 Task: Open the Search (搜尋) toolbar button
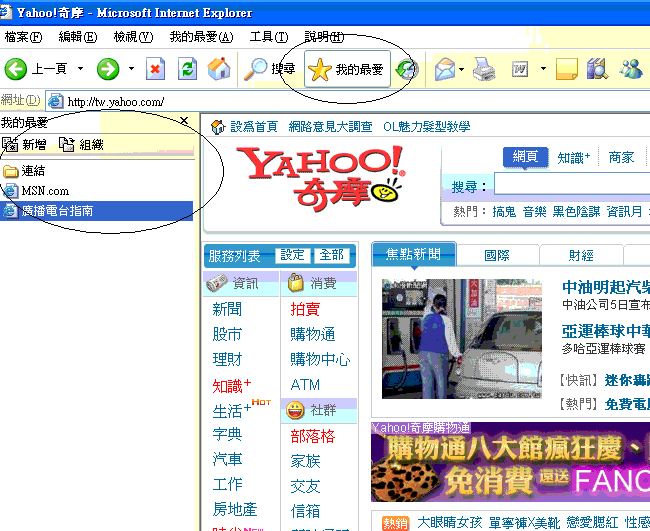[x=271, y=69]
